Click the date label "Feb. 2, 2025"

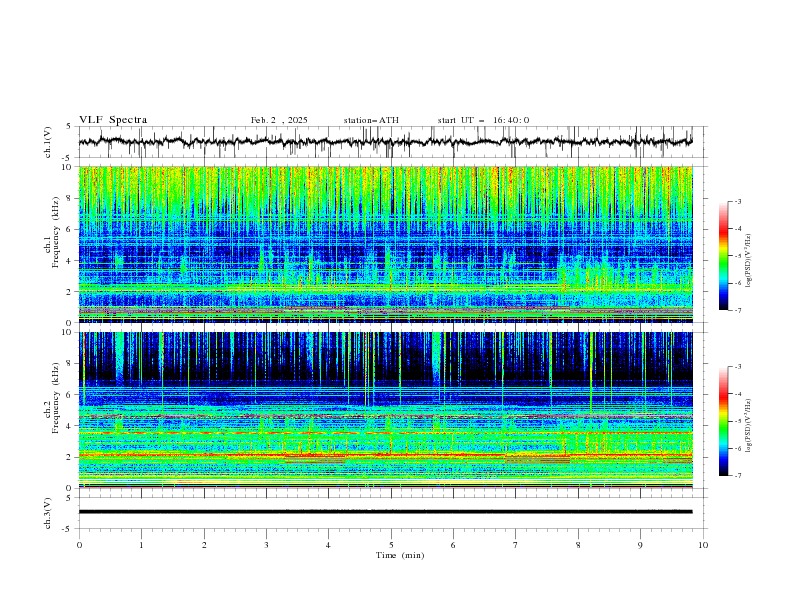279,120
